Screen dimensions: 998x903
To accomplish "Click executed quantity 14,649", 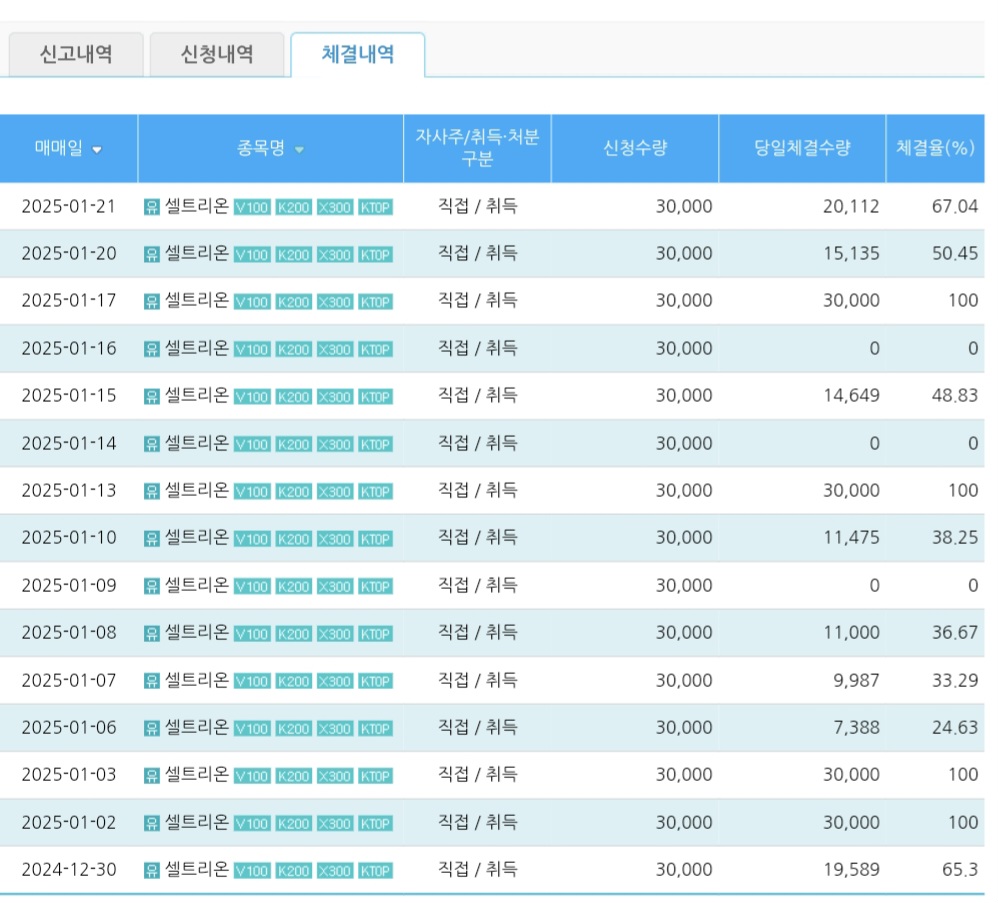I will point(851,396).
